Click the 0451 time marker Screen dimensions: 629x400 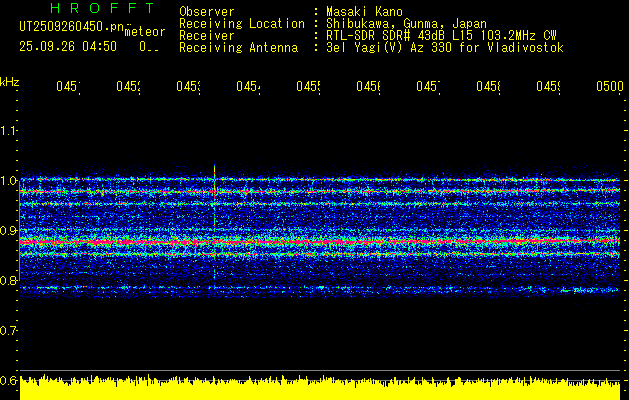(x=68, y=86)
